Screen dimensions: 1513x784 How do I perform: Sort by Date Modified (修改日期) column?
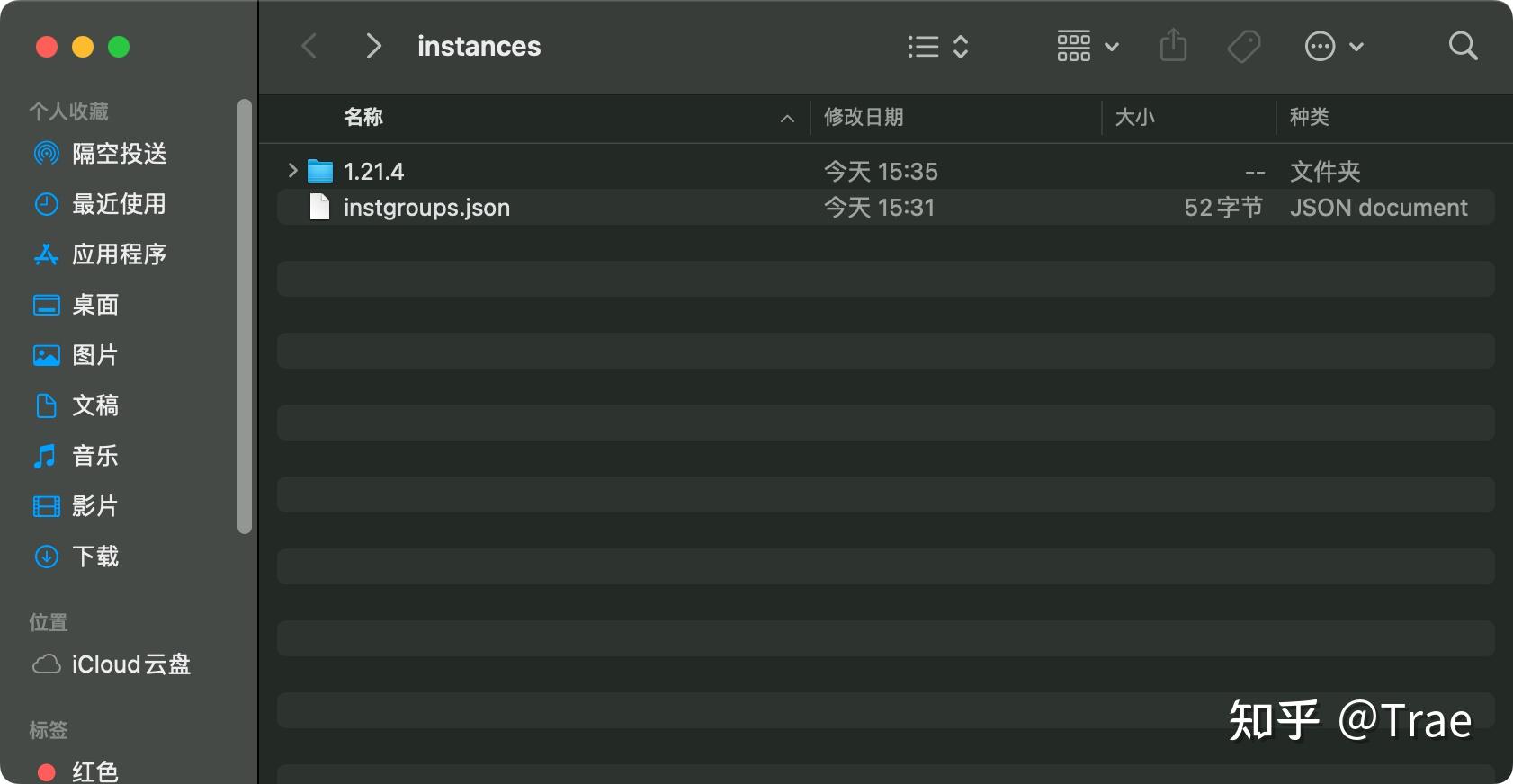point(864,117)
